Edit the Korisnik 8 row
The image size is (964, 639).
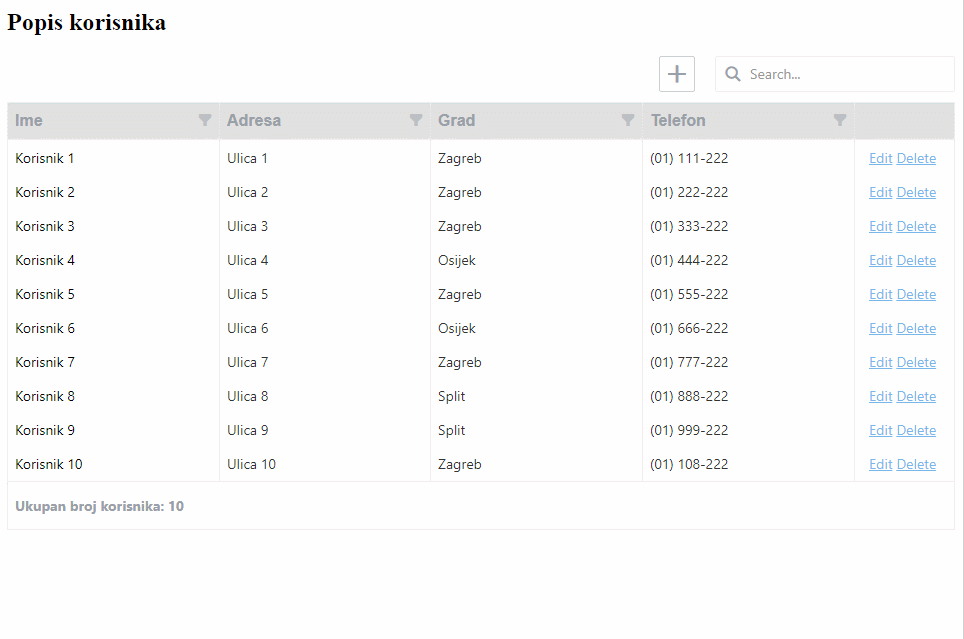(880, 396)
